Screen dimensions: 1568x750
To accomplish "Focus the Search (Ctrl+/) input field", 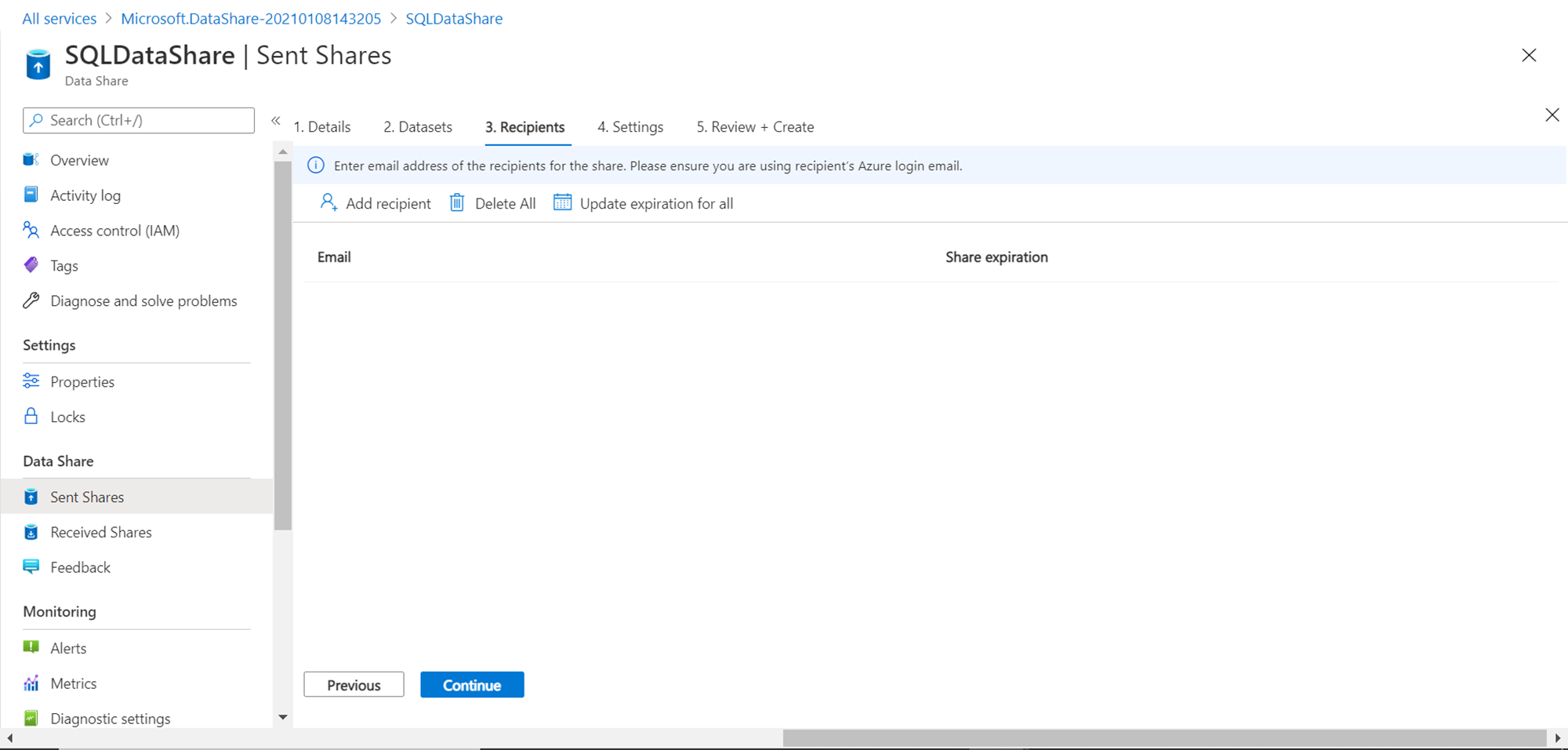I will click(x=139, y=120).
